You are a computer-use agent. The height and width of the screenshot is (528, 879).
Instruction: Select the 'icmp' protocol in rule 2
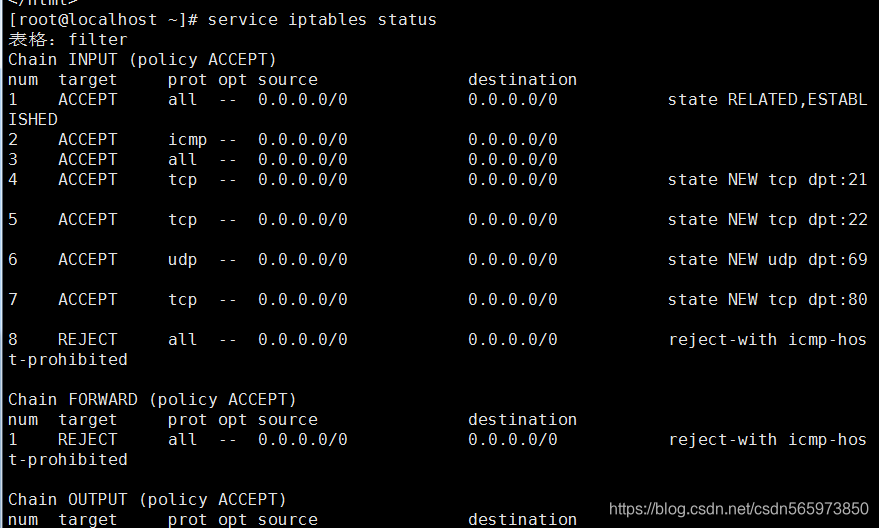pos(187,140)
